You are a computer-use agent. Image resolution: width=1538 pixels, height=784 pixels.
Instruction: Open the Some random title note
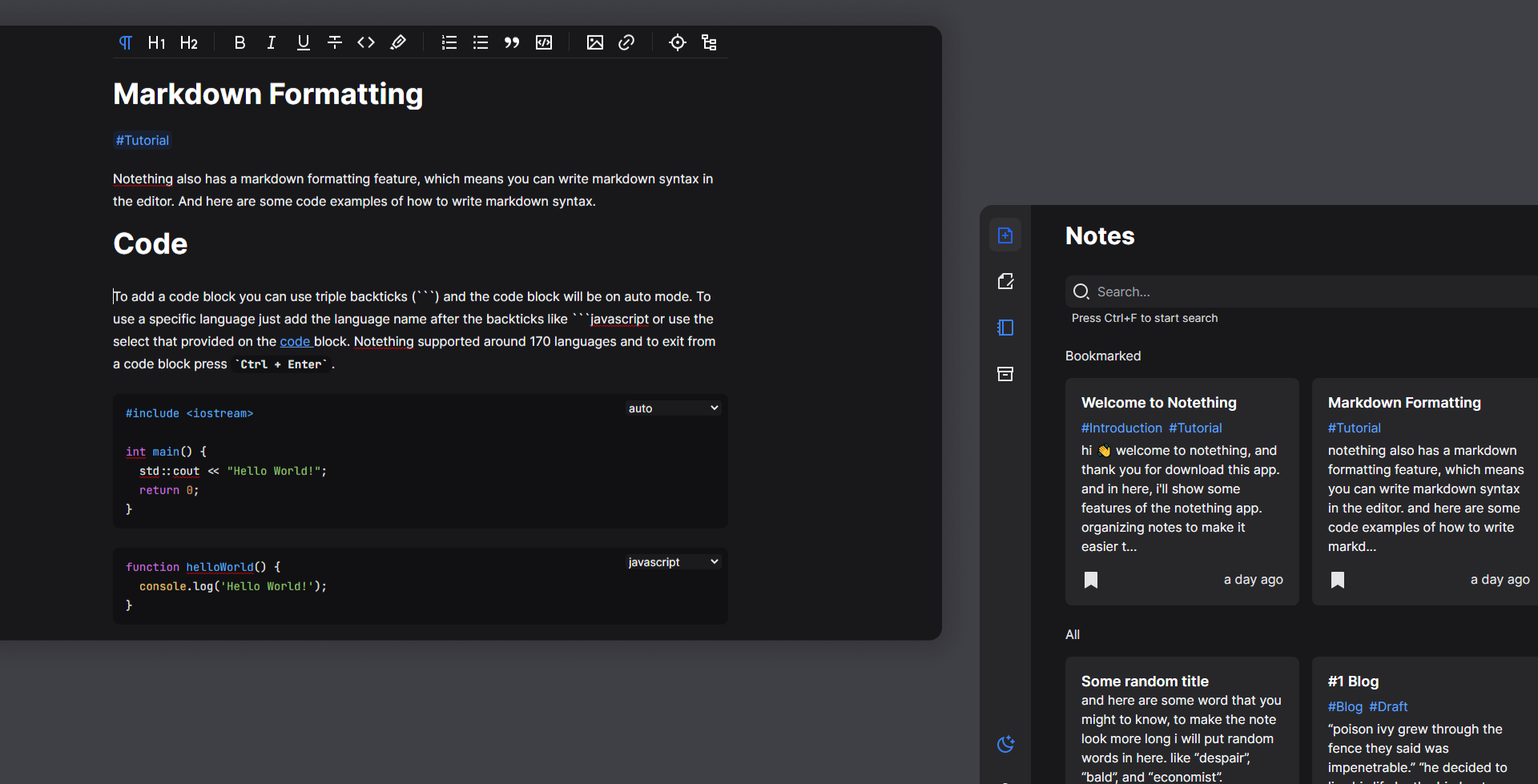[1145, 681]
